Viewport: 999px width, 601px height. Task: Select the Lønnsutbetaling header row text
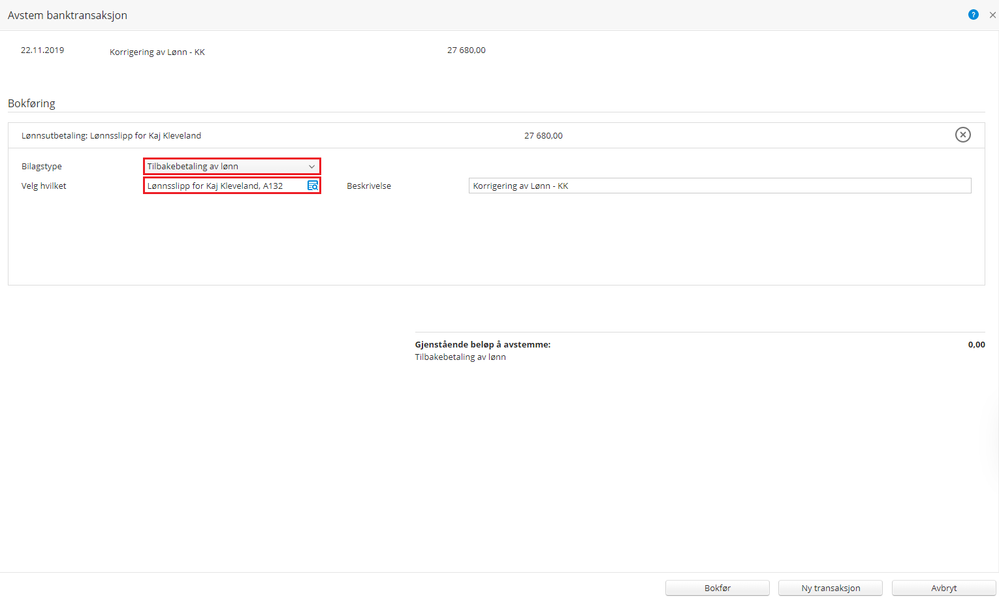pyautogui.click(x=111, y=136)
